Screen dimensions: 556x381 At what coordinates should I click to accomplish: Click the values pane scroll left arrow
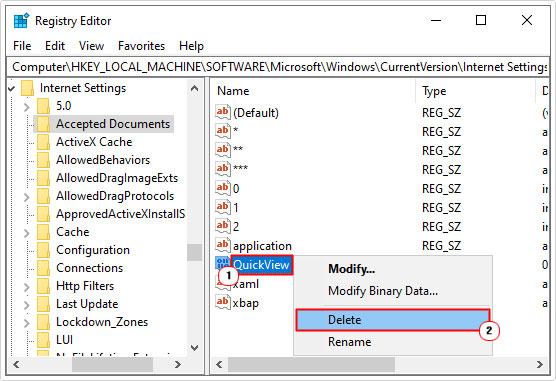pyautogui.click(x=219, y=364)
